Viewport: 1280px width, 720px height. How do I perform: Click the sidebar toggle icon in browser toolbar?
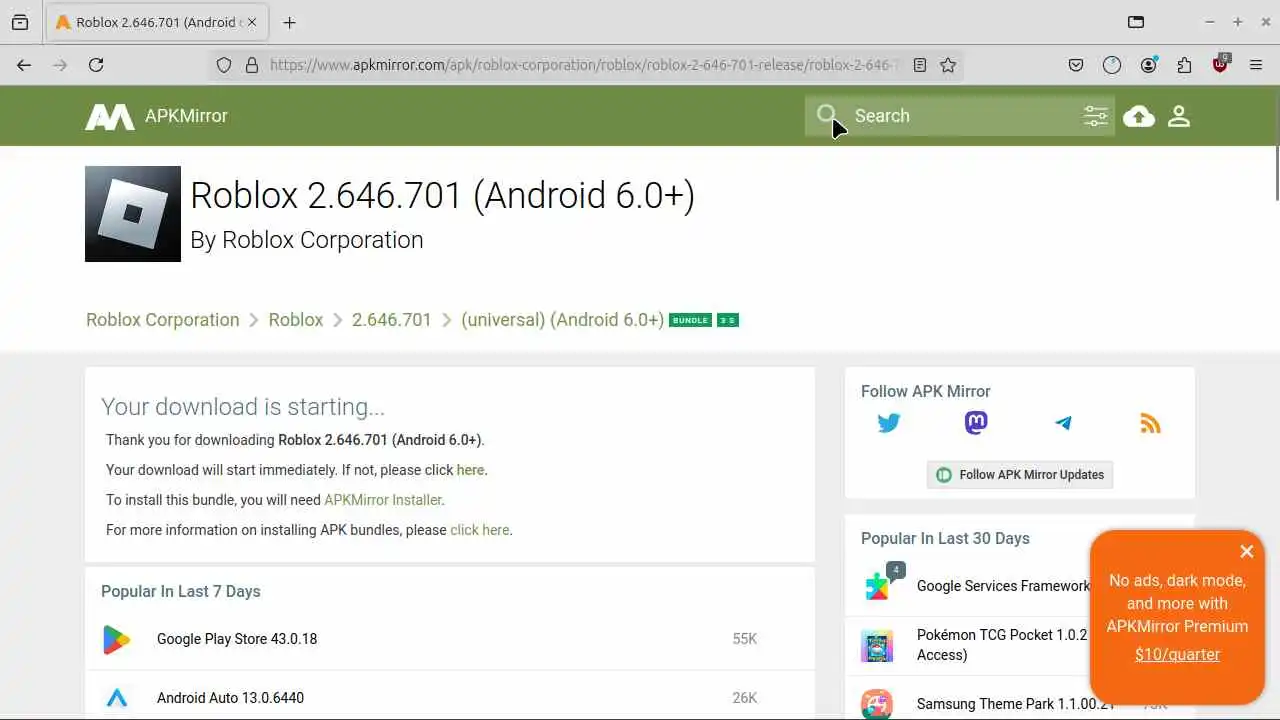[x=1136, y=22]
